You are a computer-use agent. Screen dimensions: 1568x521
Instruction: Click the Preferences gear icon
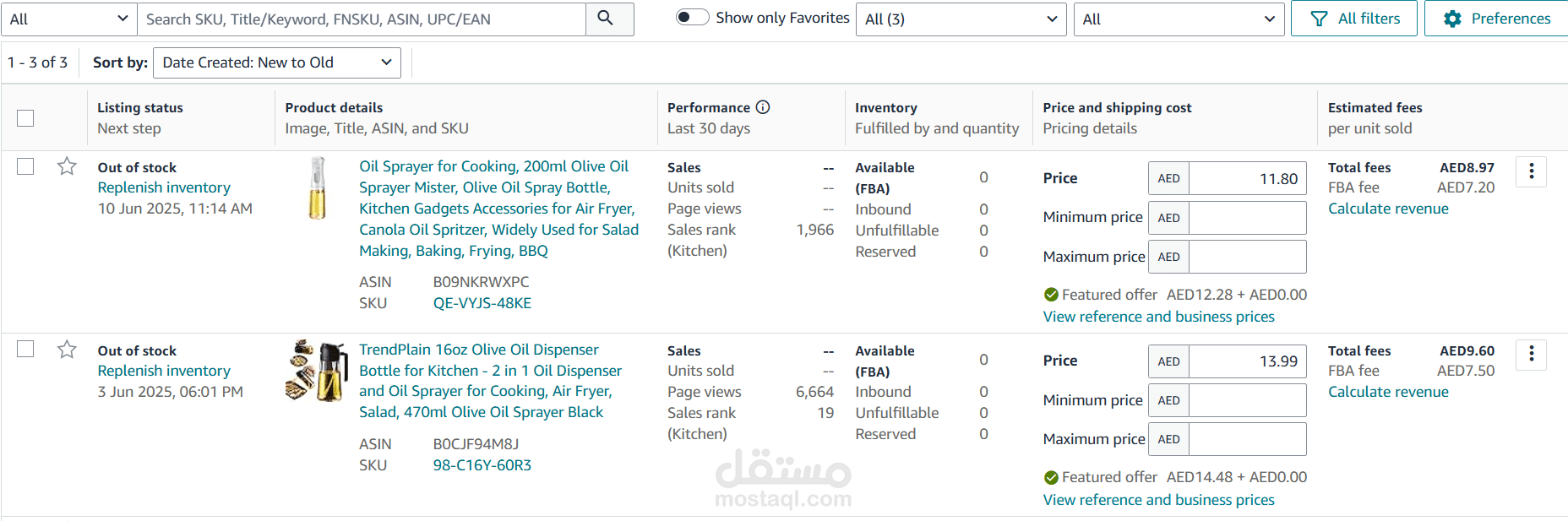(x=1452, y=19)
